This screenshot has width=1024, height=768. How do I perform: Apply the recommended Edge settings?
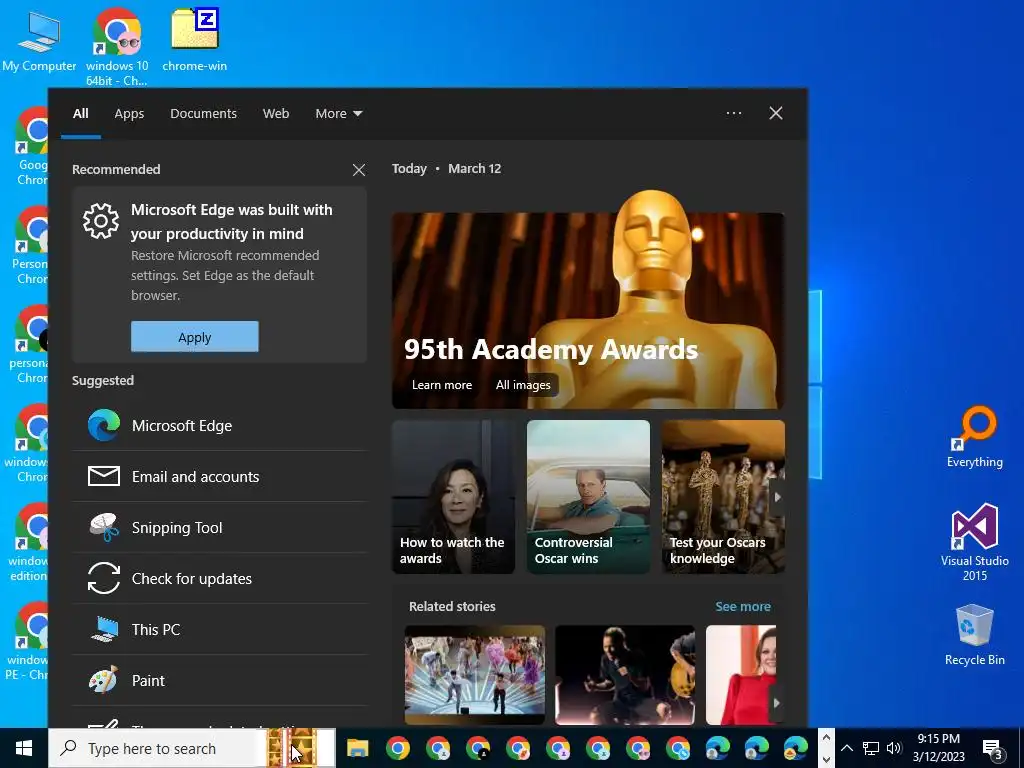coord(195,337)
